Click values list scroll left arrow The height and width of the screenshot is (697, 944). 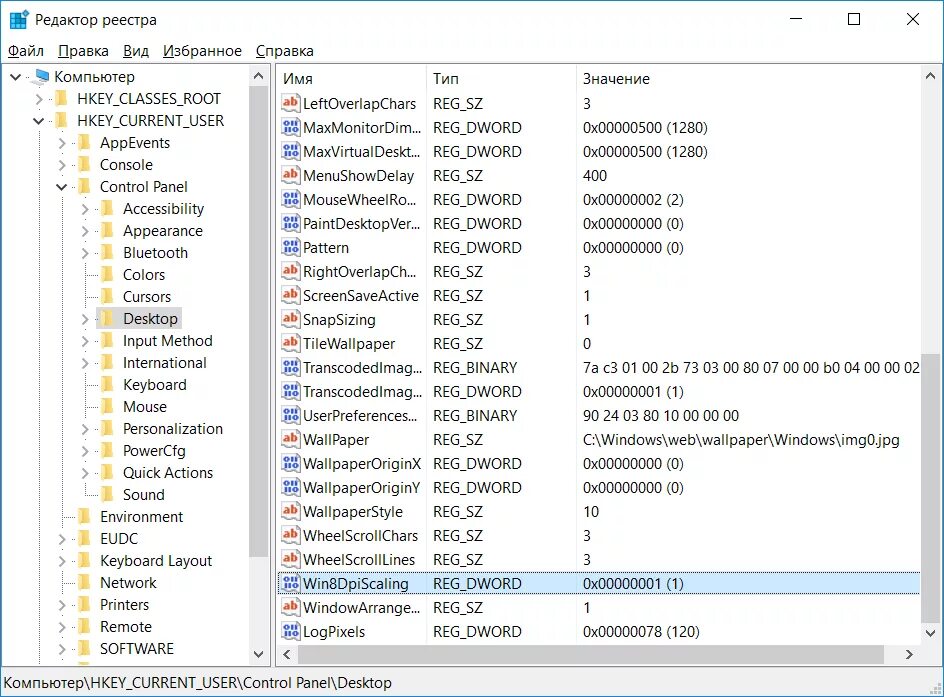pos(287,654)
